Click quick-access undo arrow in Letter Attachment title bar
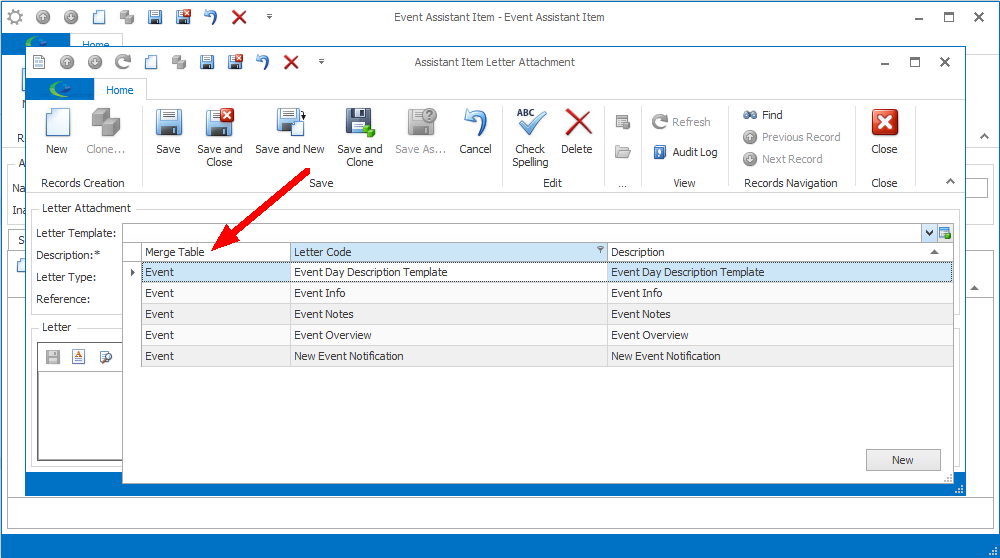The width and height of the screenshot is (1000, 558). 263,62
